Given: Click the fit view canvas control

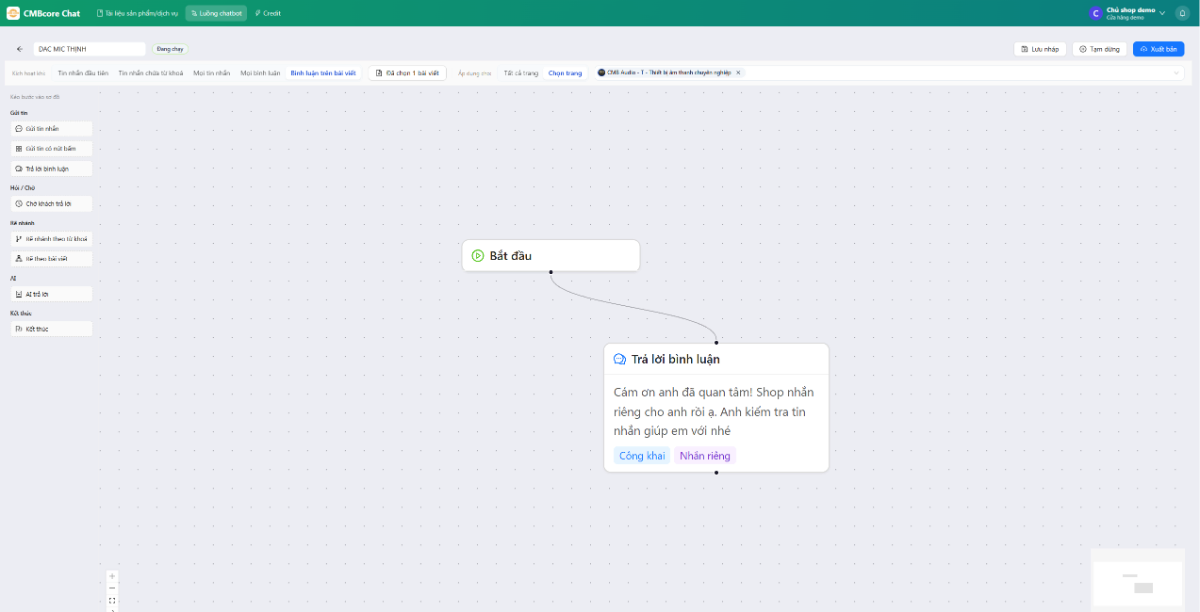Looking at the screenshot, I should coord(112,601).
